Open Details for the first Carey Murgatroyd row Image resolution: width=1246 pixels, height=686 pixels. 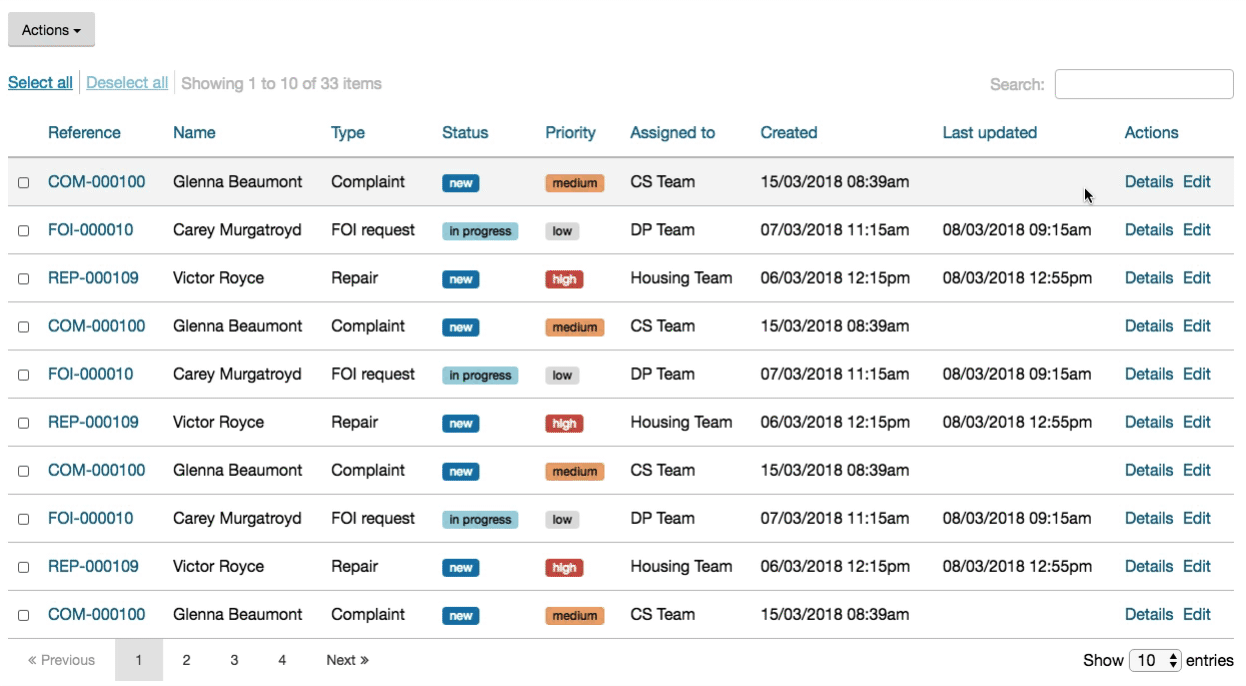click(1148, 230)
